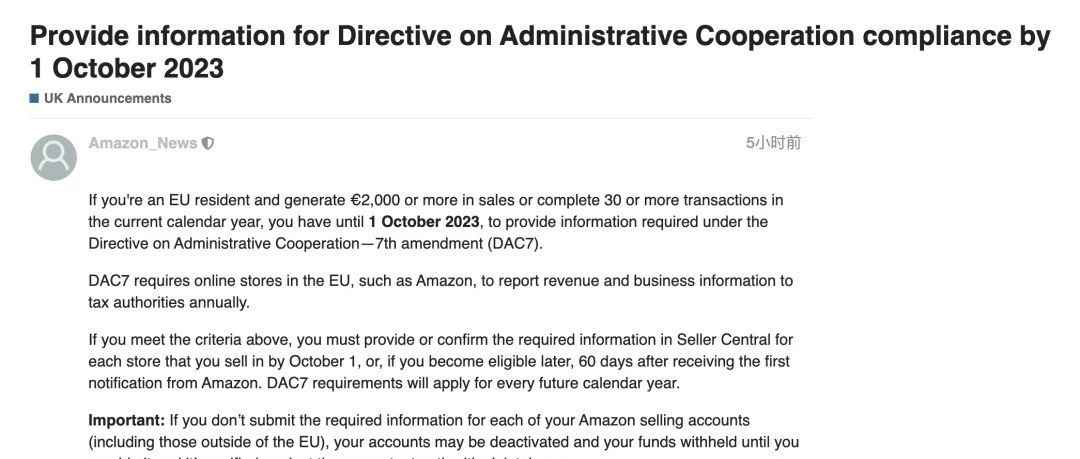The width and height of the screenshot is (1080, 459).
Task: Click the moderator shield icon beside Amazon_News
Action: (x=207, y=143)
